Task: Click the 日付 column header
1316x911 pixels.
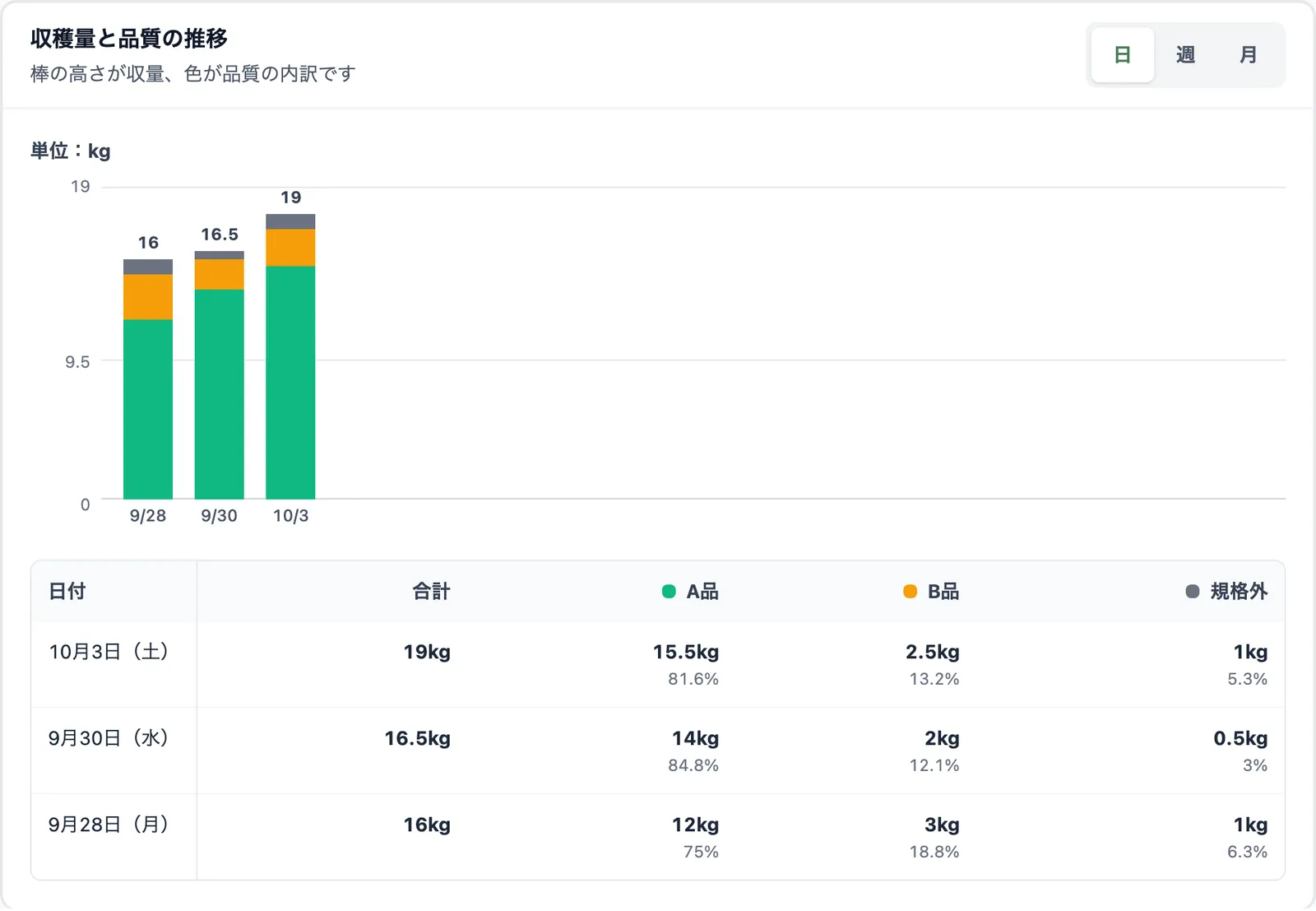Action: (x=67, y=592)
